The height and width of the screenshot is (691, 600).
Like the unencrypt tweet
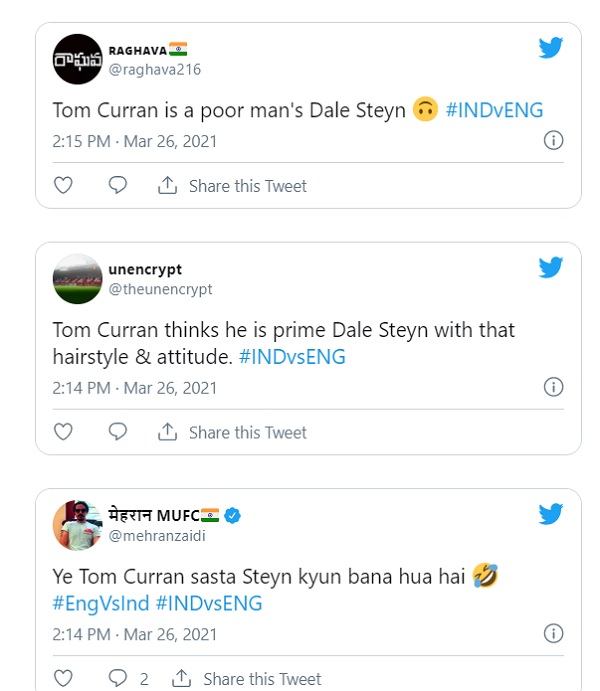click(63, 431)
